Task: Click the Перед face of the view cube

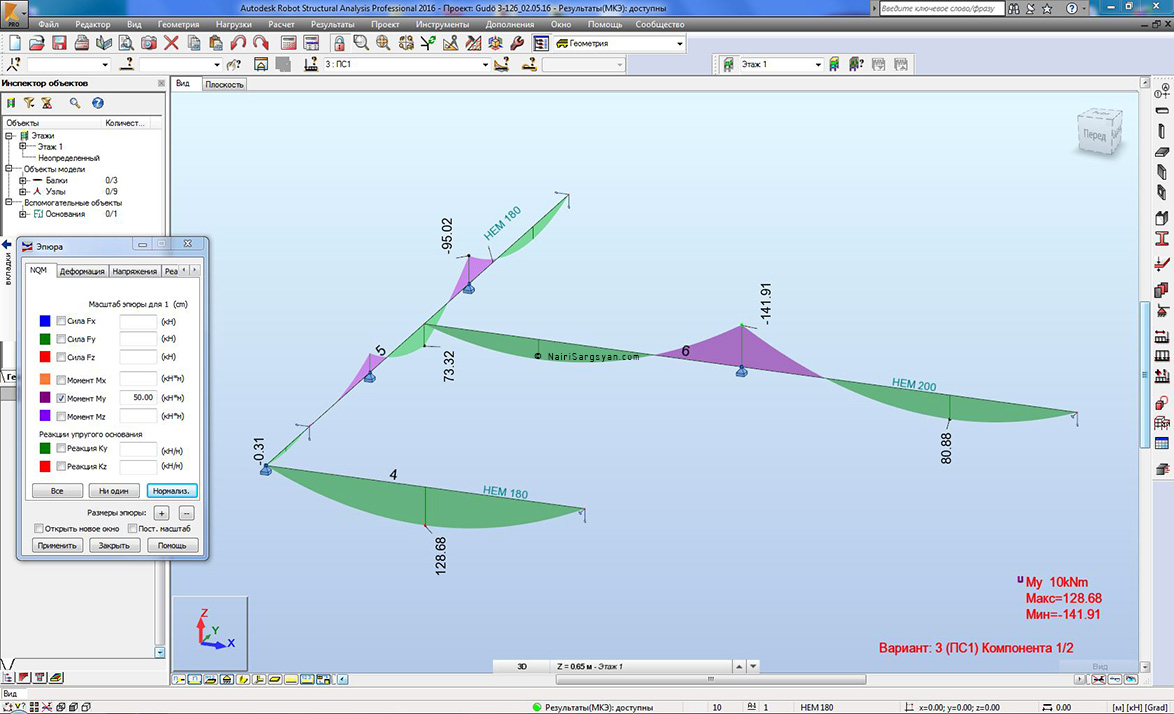Action: pos(1095,135)
